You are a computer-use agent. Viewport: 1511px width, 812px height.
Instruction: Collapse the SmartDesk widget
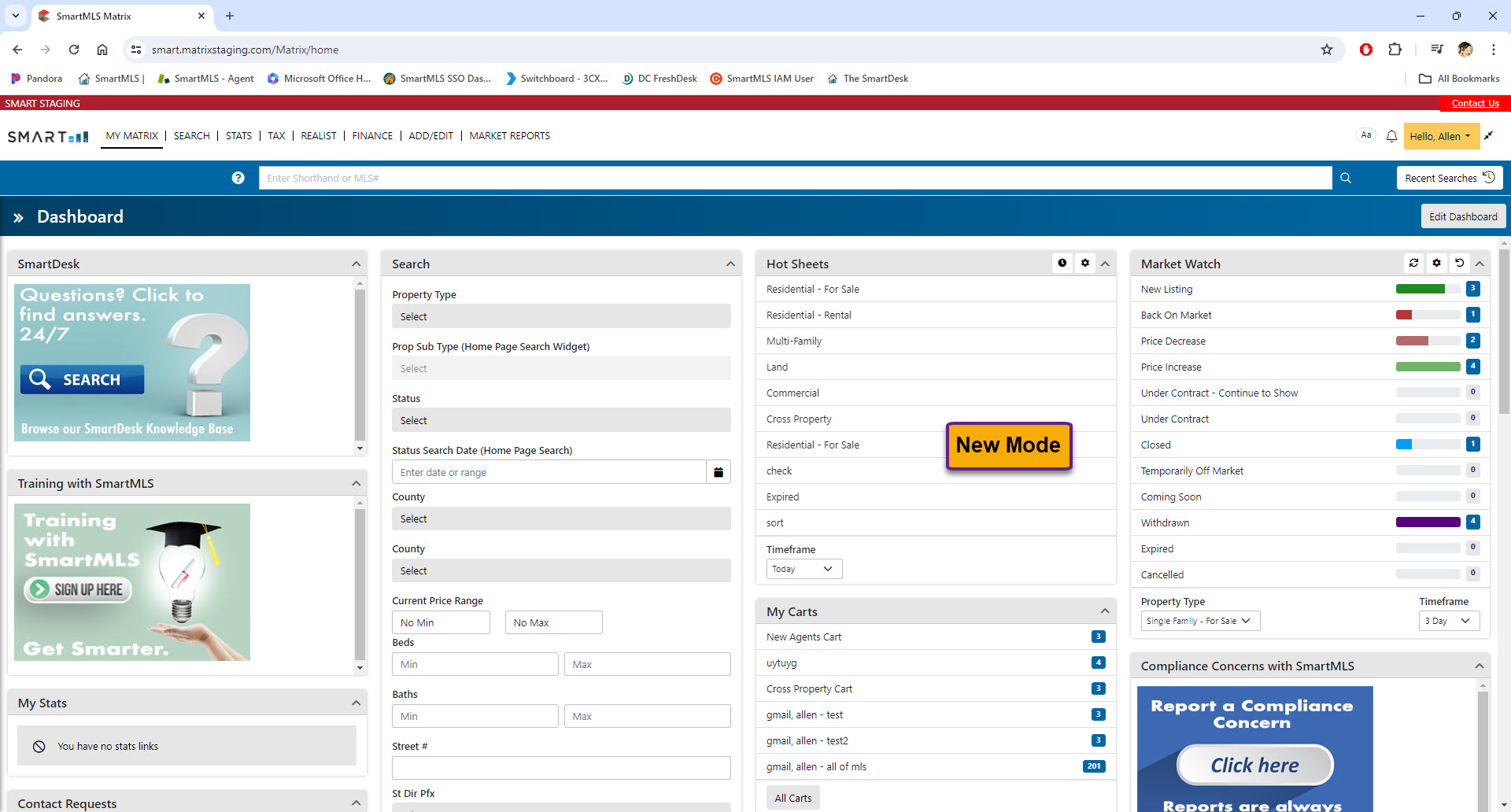coord(357,264)
